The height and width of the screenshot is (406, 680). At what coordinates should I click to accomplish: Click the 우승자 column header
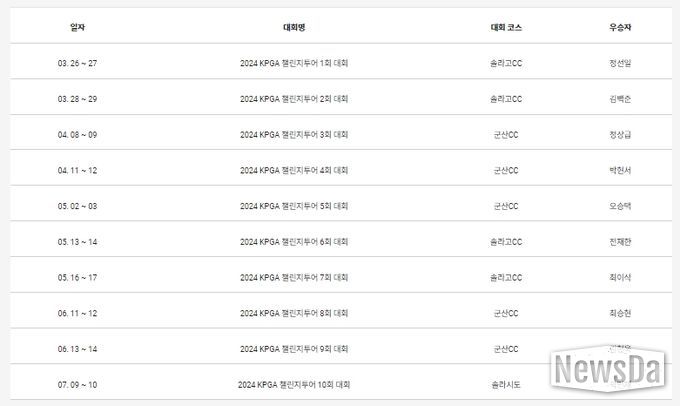[x=620, y=27]
